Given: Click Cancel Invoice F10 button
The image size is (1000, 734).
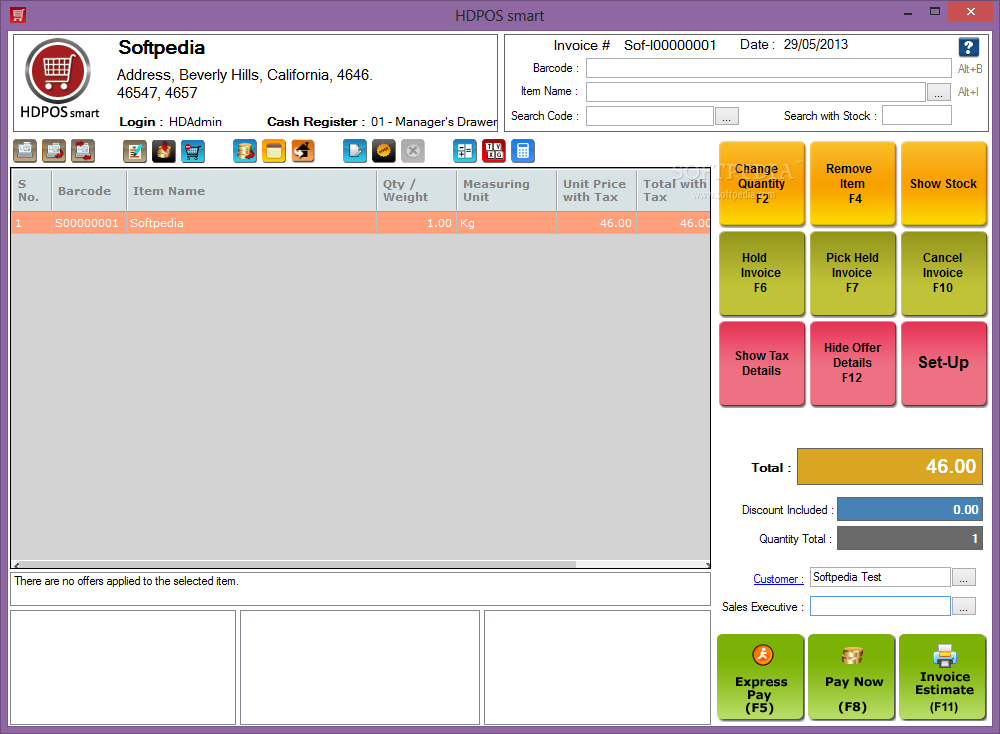Looking at the screenshot, I should 943,273.
